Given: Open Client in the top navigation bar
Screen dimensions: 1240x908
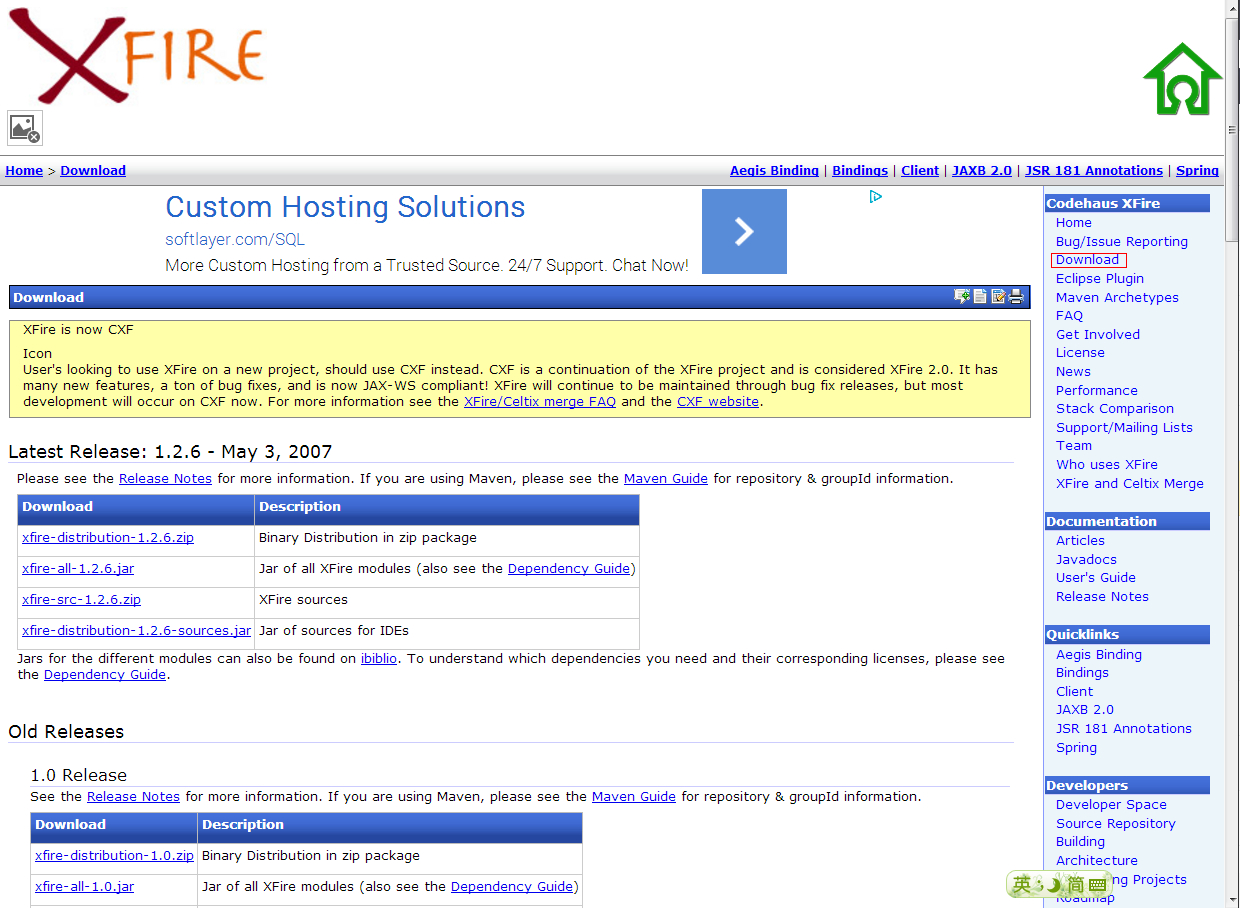Looking at the screenshot, I should click(x=920, y=171).
